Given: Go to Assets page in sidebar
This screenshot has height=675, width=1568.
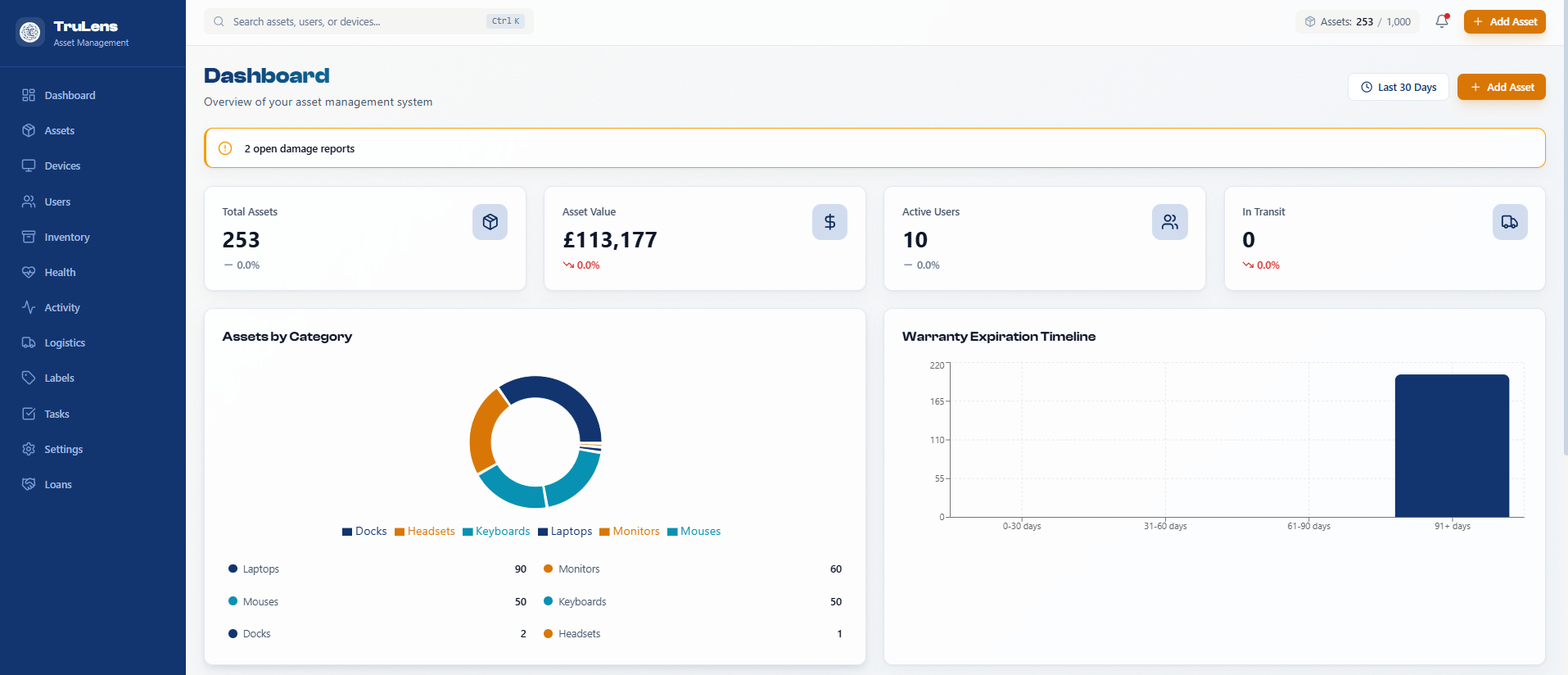Looking at the screenshot, I should 93,130.
